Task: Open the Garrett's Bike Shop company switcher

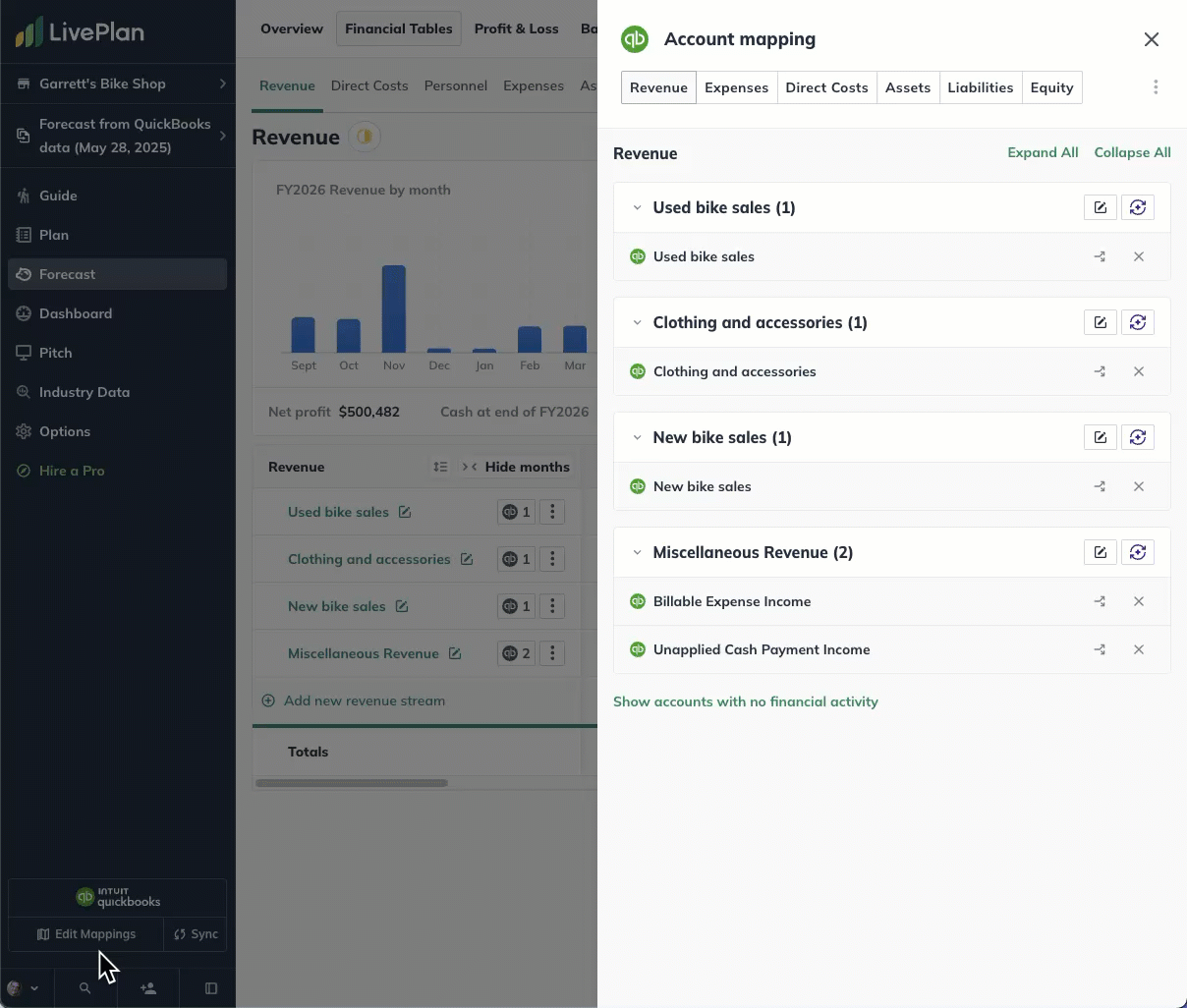Action: pyautogui.click(x=118, y=84)
